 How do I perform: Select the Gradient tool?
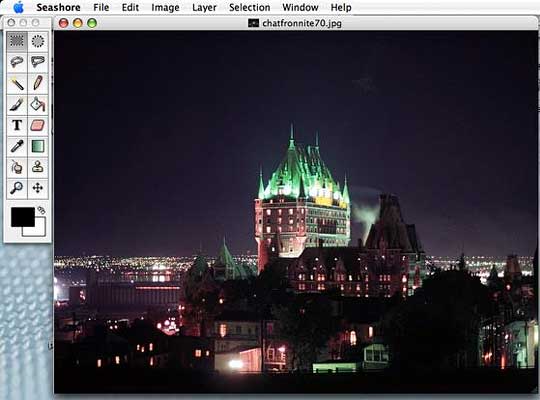38,146
